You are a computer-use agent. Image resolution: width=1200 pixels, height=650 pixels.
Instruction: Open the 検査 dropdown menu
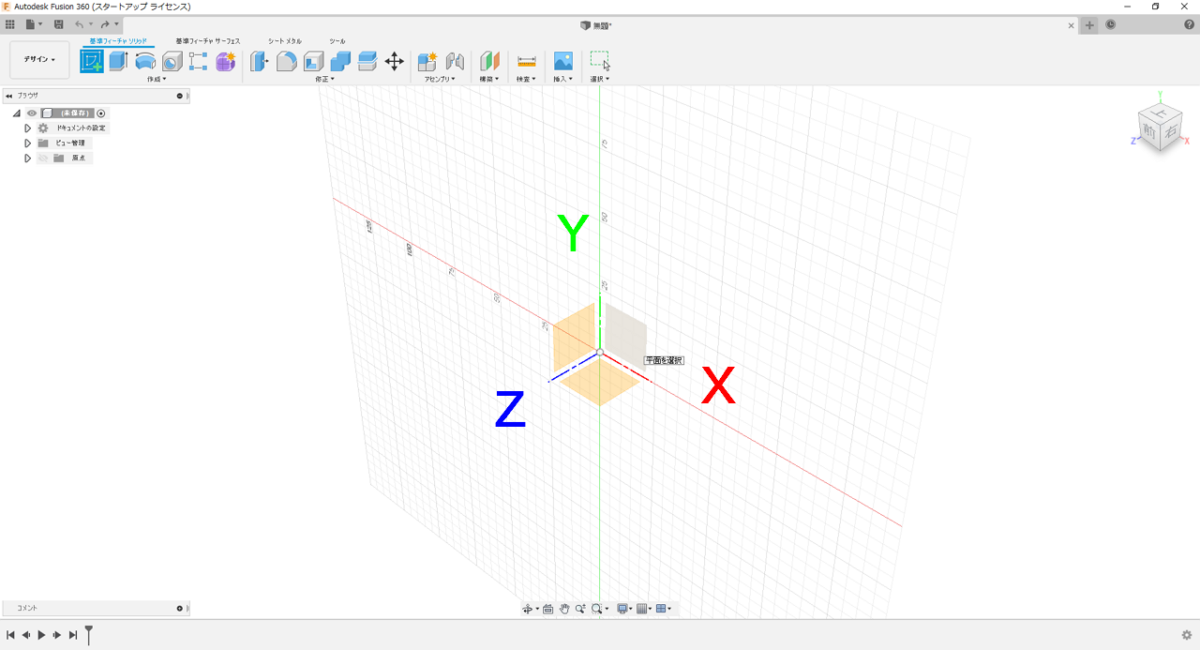point(526,78)
